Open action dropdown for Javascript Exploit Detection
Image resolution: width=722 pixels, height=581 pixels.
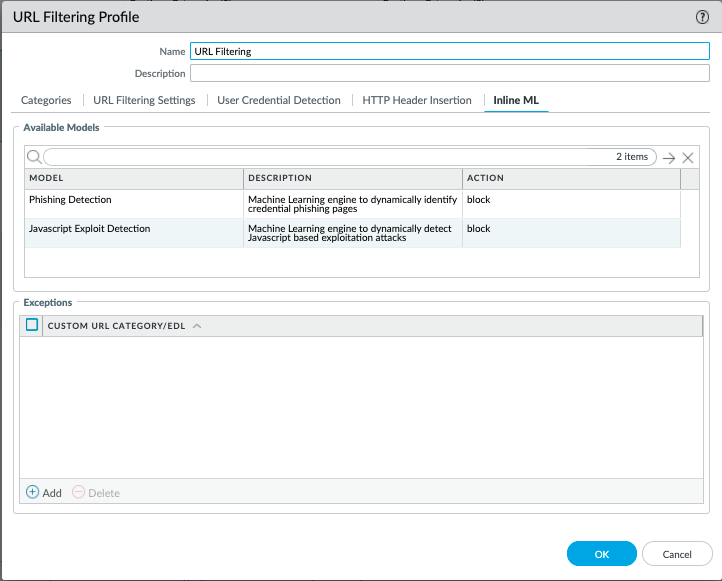pyautogui.click(x=570, y=229)
